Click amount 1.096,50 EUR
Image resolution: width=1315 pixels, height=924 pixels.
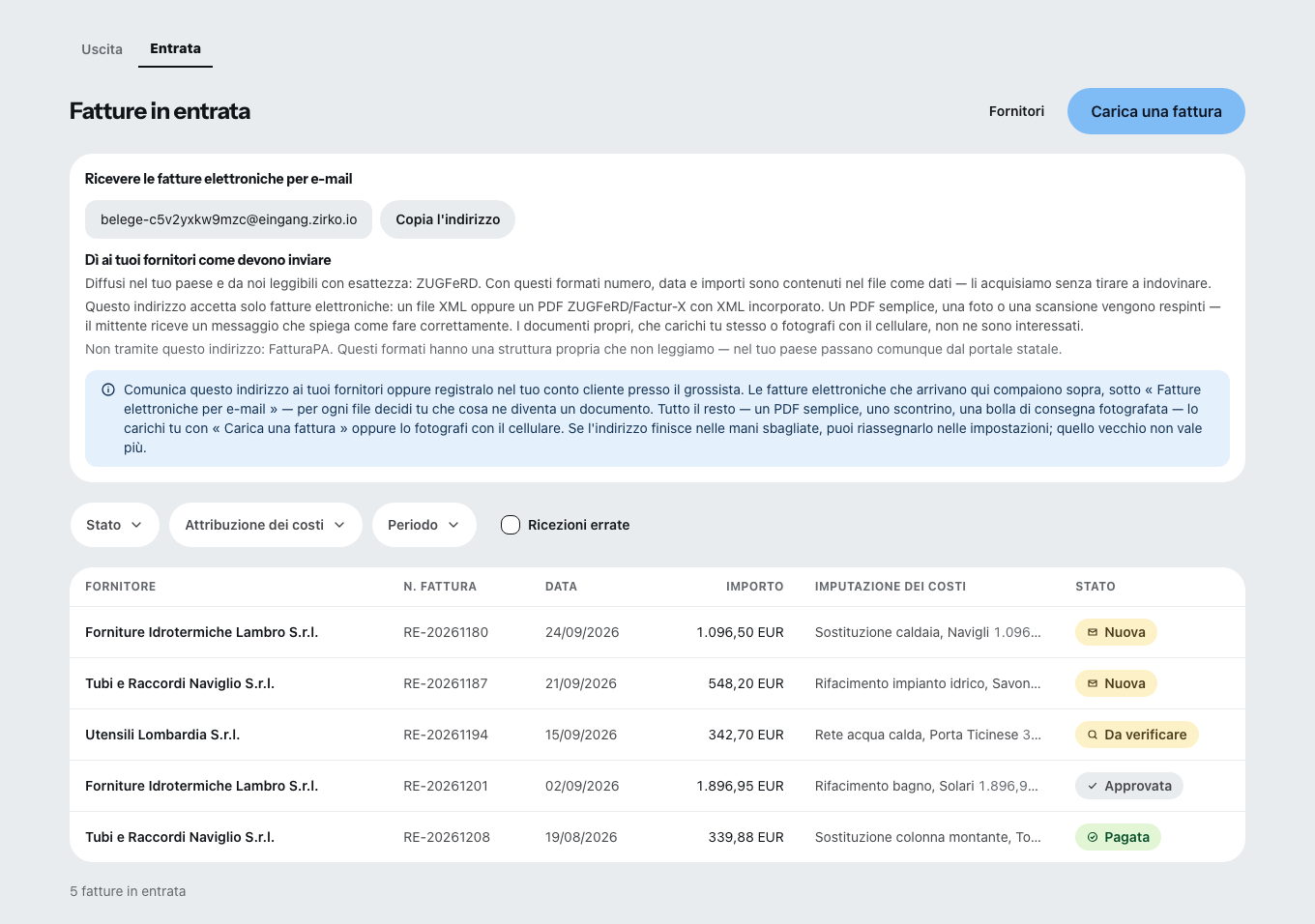(x=740, y=632)
